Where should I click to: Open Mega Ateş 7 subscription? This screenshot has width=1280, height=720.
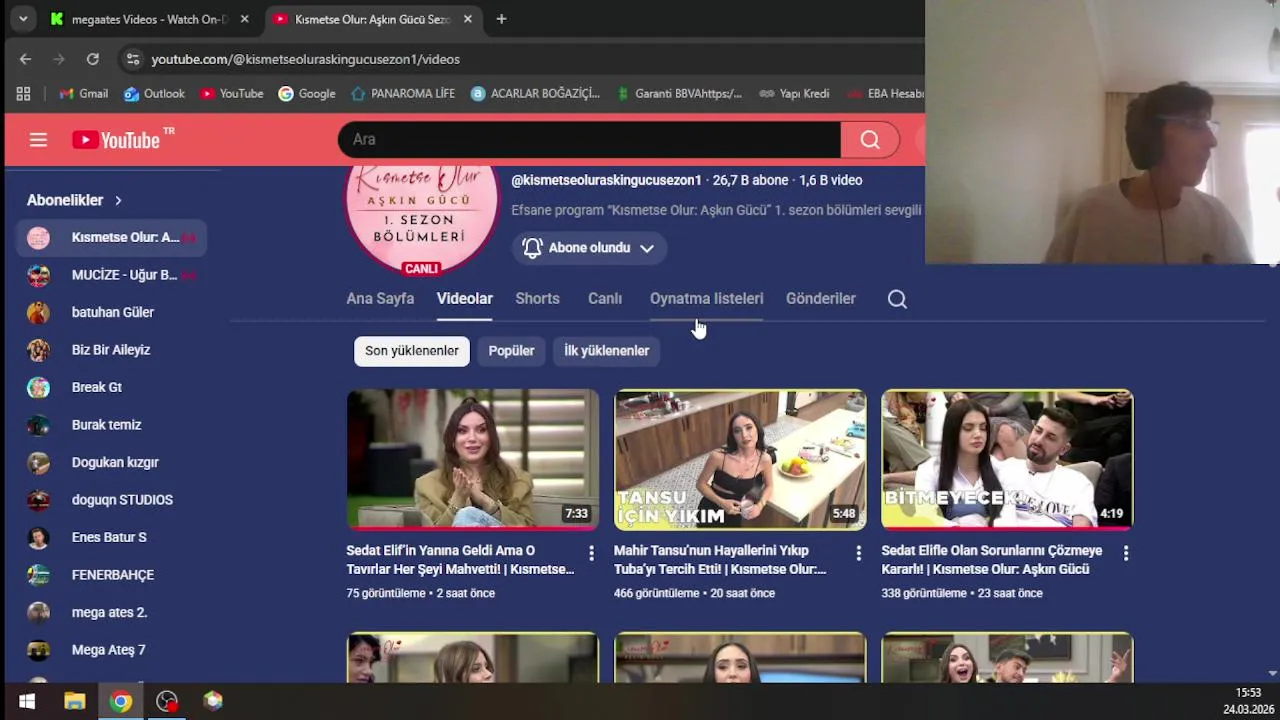pos(111,650)
